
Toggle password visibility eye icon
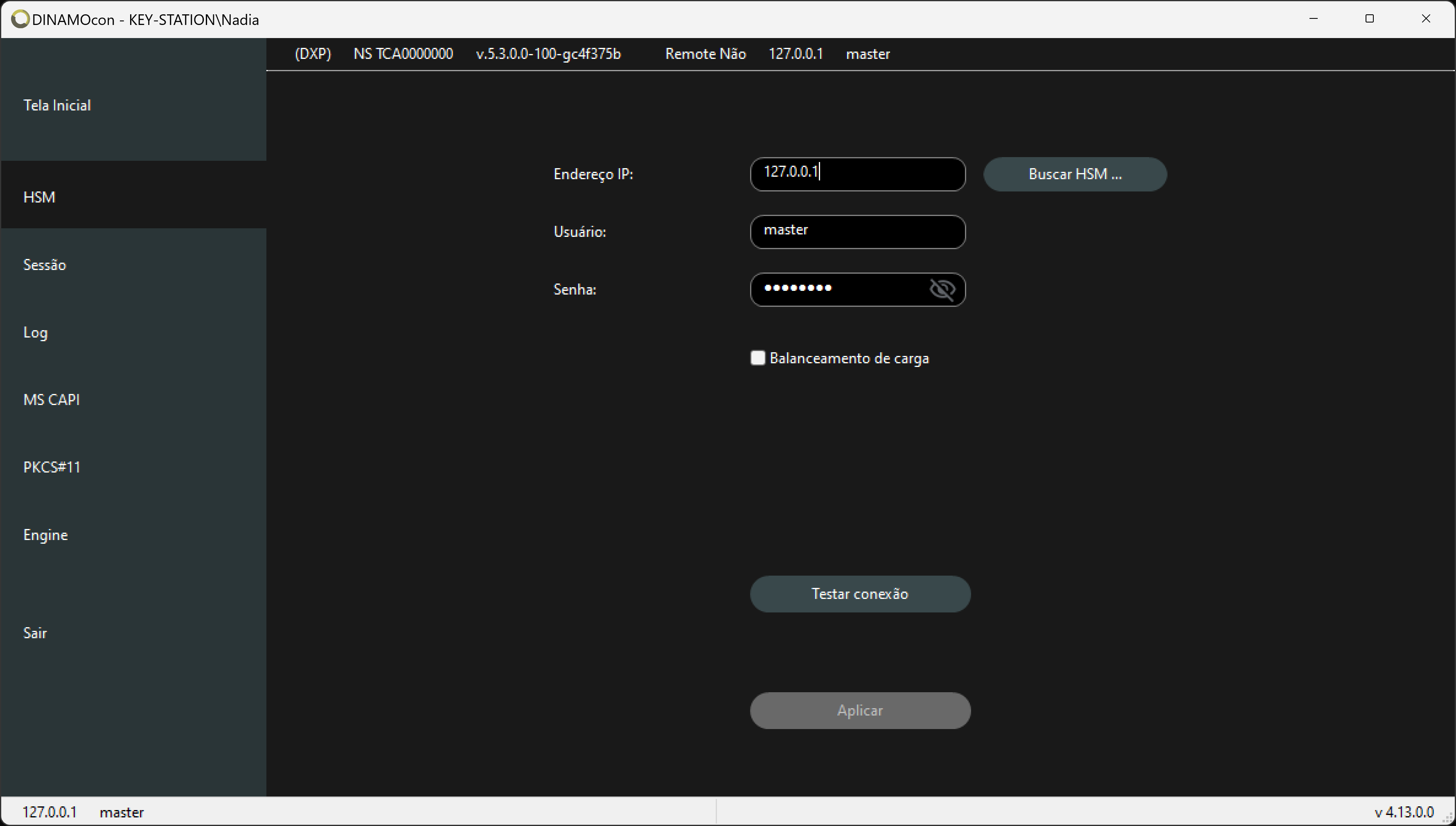click(942, 289)
